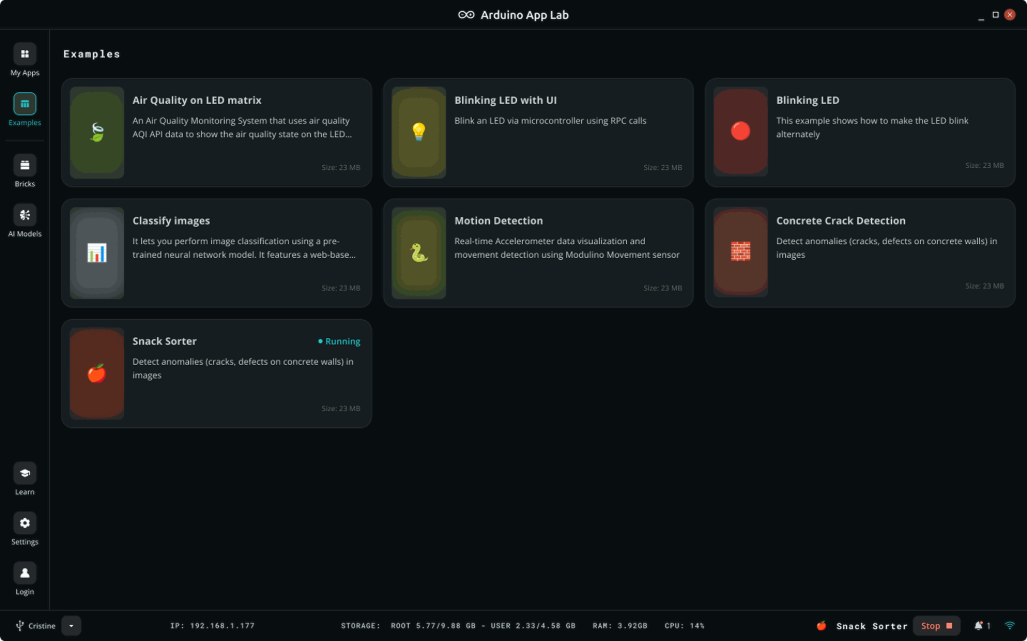Viewport: 1027px width, 641px height.
Task: Click the Login user icon
Action: pos(24,573)
